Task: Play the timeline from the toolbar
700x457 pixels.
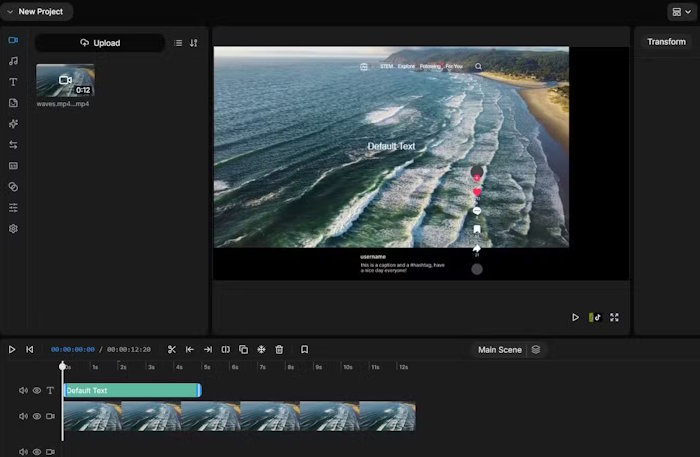Action: pos(12,349)
